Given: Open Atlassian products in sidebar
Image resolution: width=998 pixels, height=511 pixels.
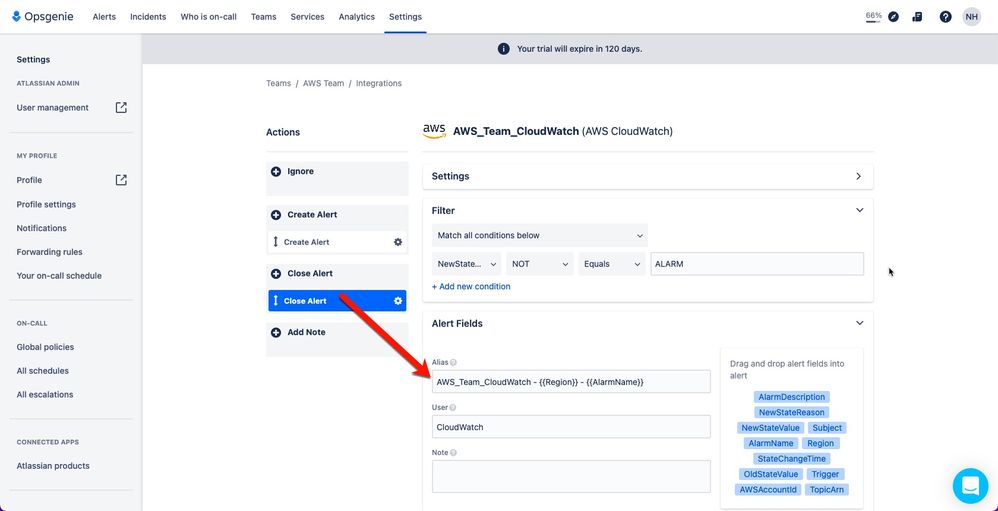Looking at the screenshot, I should coord(53,466).
